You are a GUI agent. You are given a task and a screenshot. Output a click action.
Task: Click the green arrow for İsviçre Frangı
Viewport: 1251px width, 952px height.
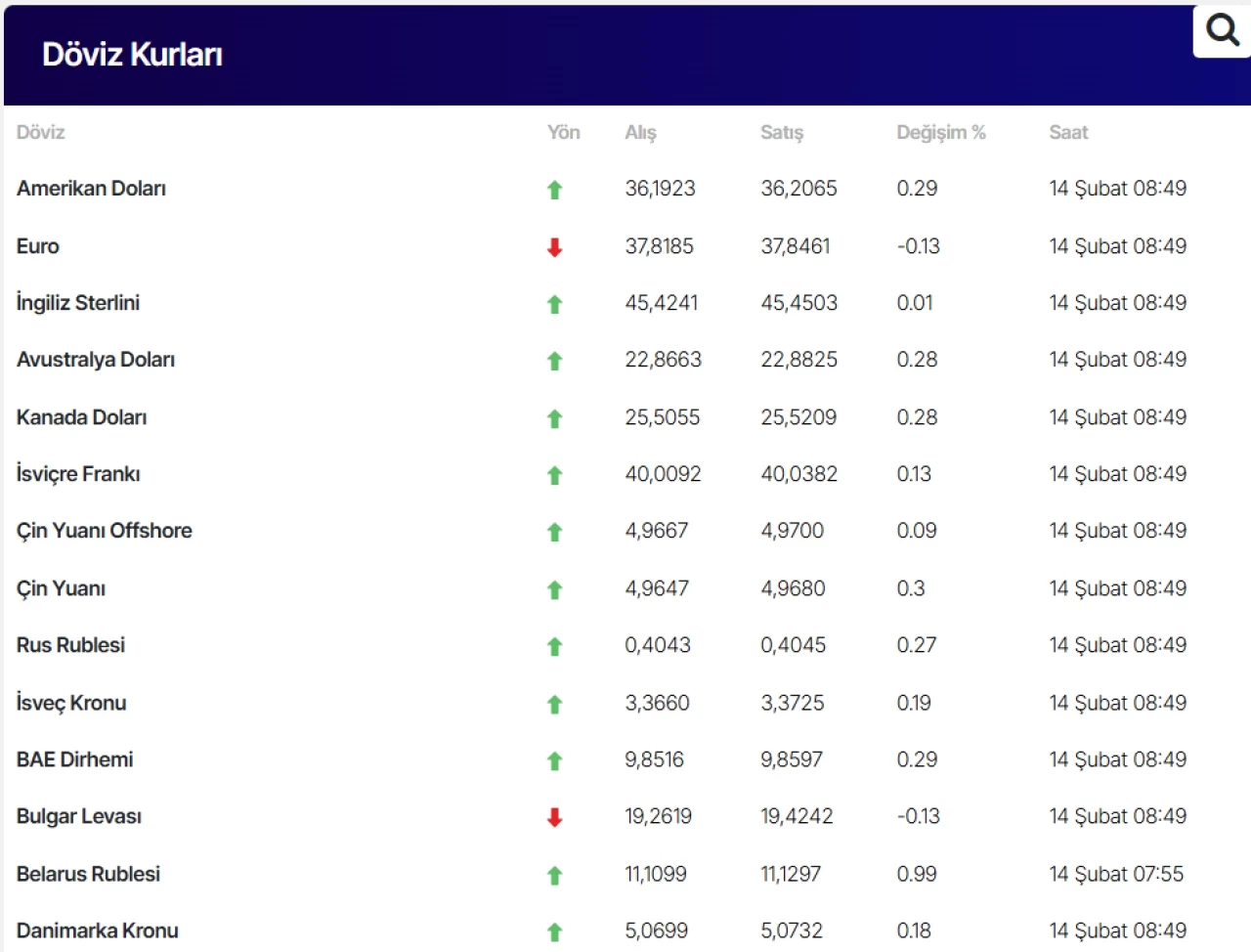click(555, 475)
